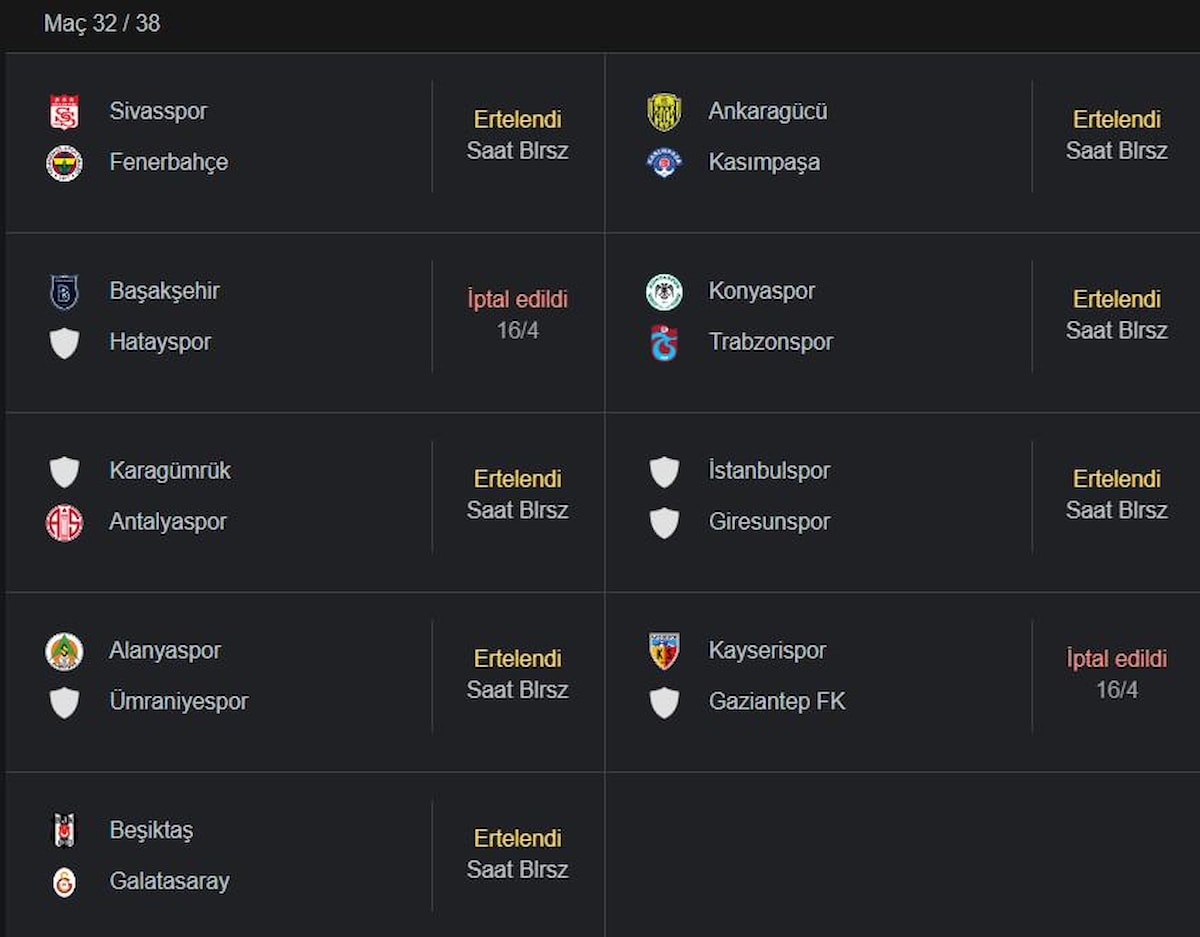Click the Ümraniyespor team name

[178, 702]
